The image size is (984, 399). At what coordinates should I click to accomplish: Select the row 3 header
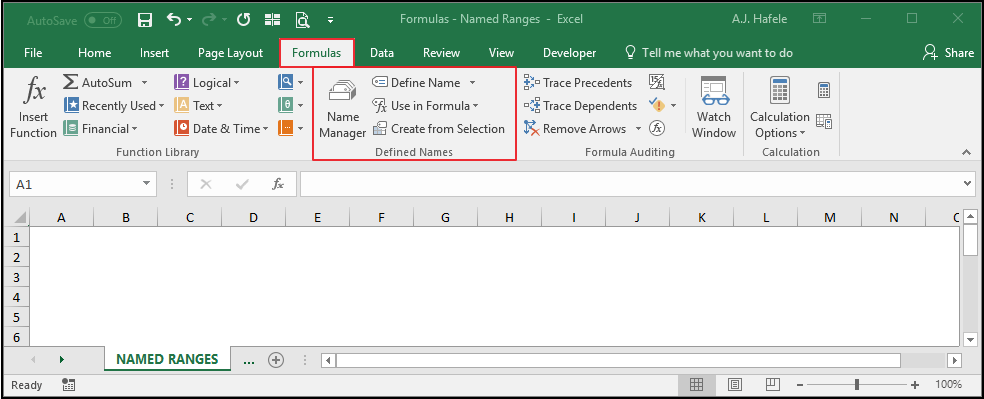18,277
